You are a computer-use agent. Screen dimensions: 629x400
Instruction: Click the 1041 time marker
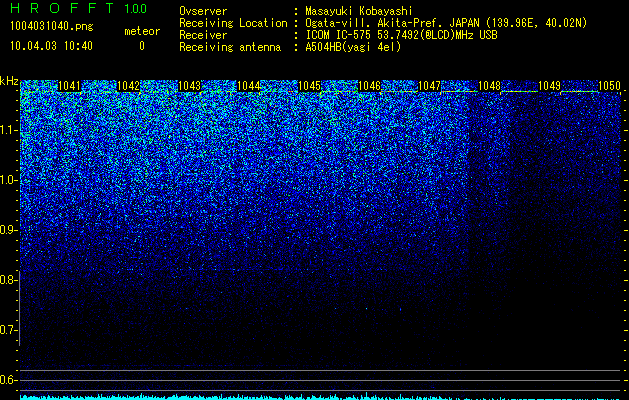pyautogui.click(x=69, y=86)
